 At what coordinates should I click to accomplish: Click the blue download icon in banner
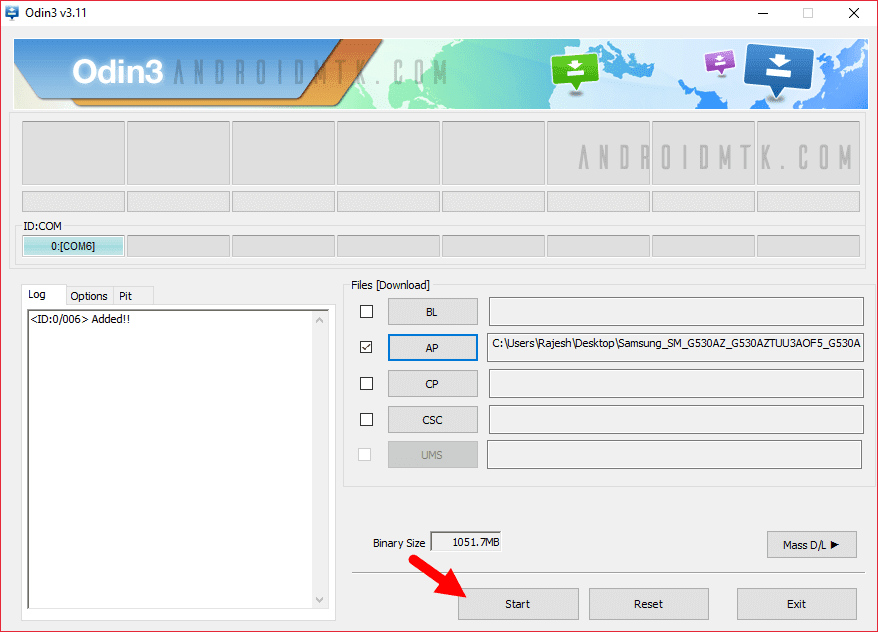[779, 72]
